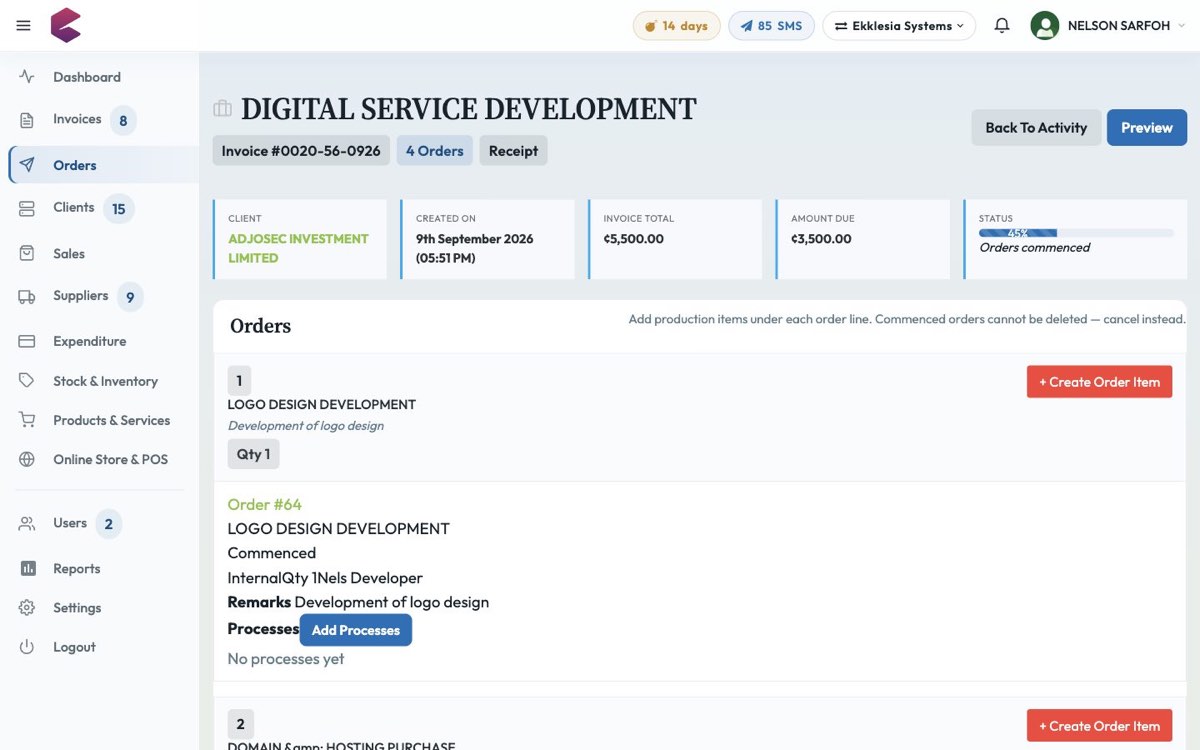
Task: Open Products & Services
Action: (x=112, y=420)
